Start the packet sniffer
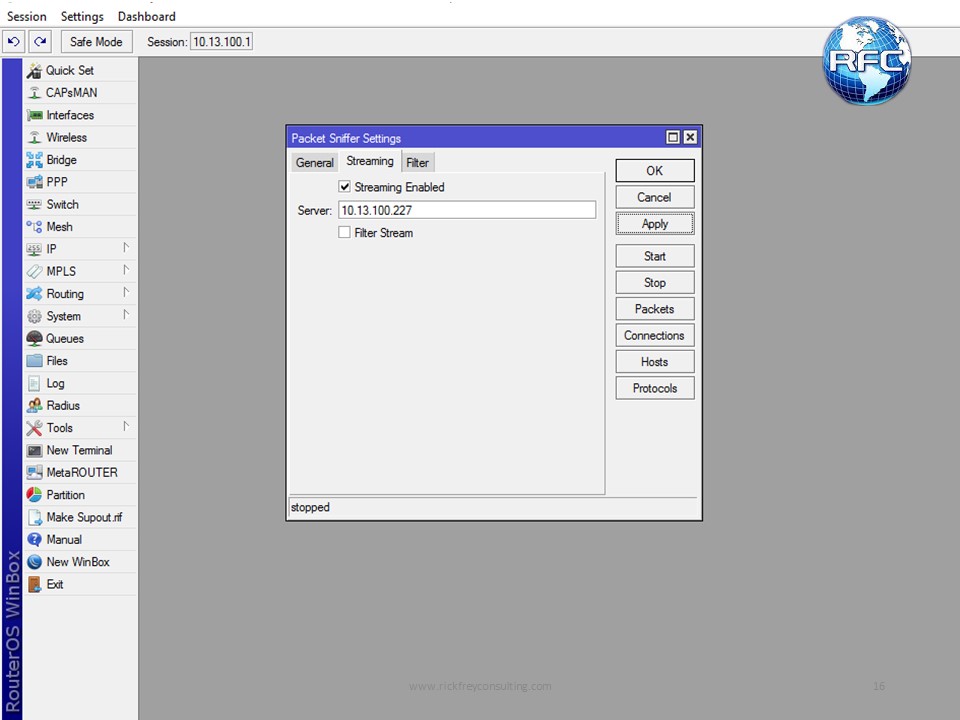Screen dimensions: 960x720 click(x=654, y=257)
